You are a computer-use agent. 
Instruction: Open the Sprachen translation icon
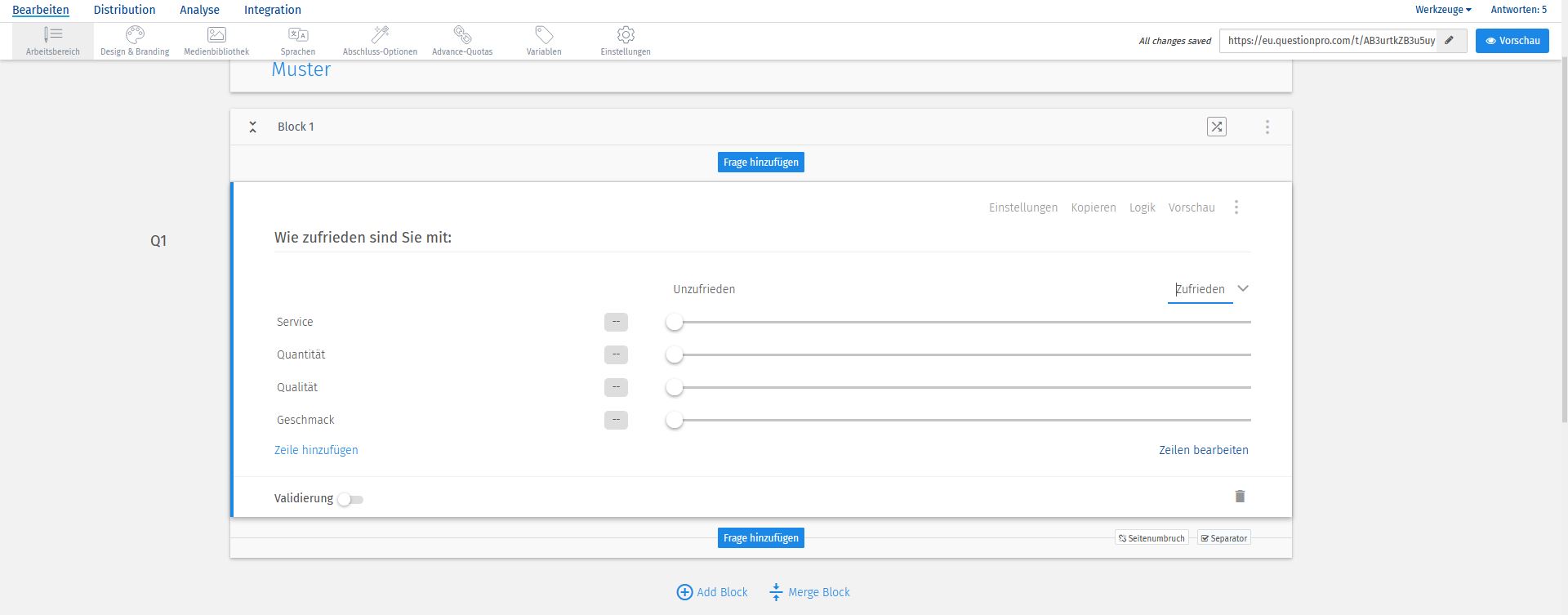tap(298, 34)
